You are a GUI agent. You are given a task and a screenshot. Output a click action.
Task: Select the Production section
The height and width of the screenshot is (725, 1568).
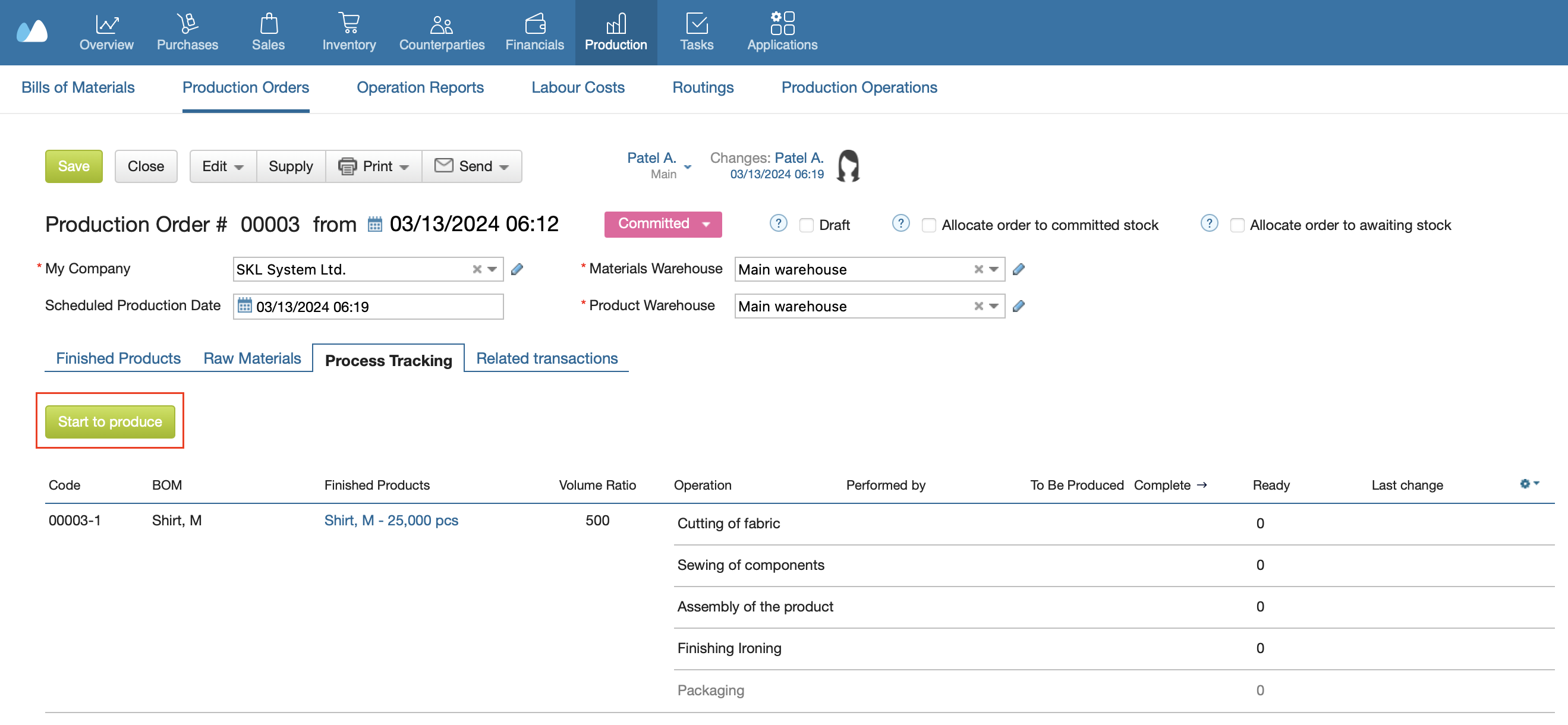click(x=615, y=32)
